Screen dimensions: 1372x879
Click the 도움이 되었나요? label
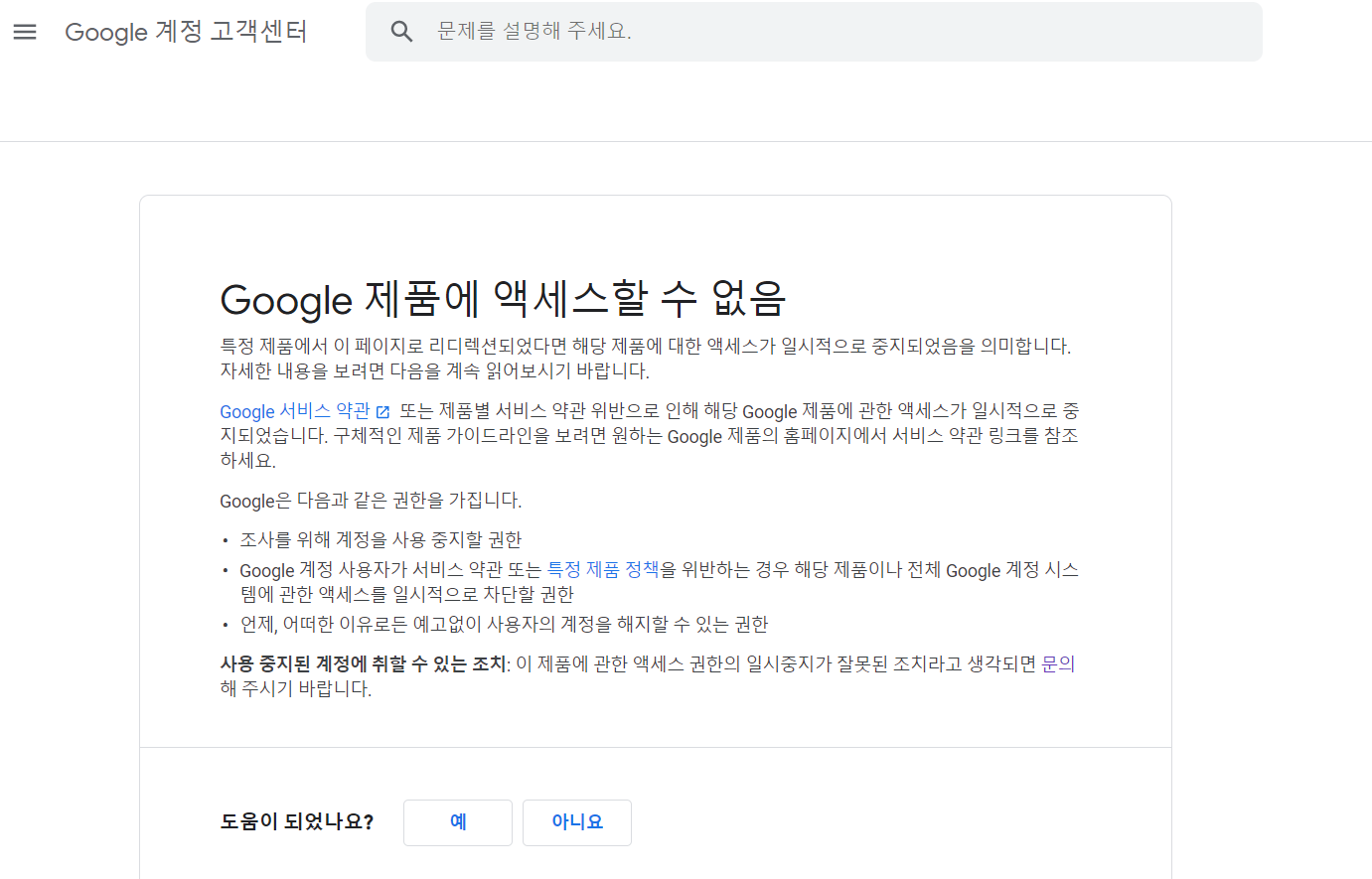296,822
